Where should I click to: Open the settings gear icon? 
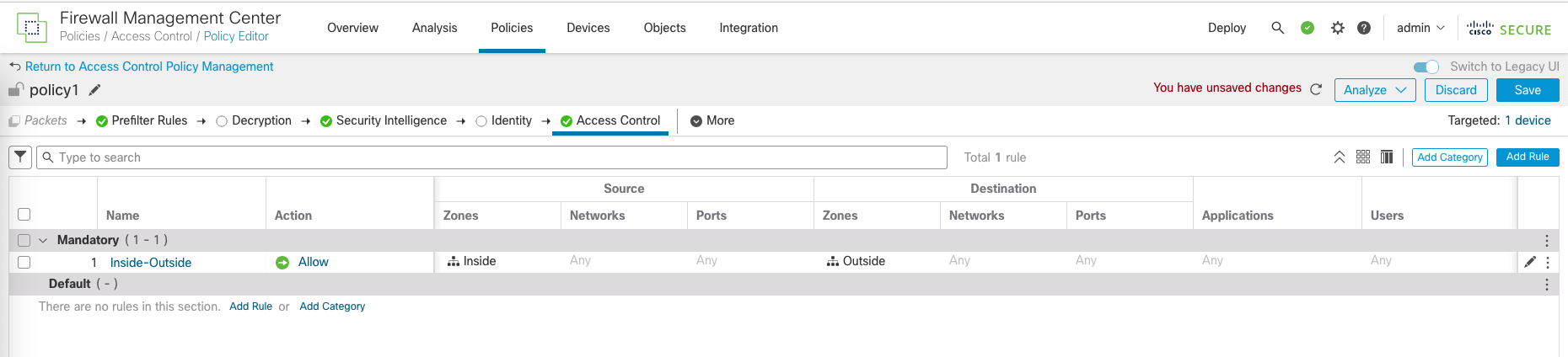point(1337,28)
